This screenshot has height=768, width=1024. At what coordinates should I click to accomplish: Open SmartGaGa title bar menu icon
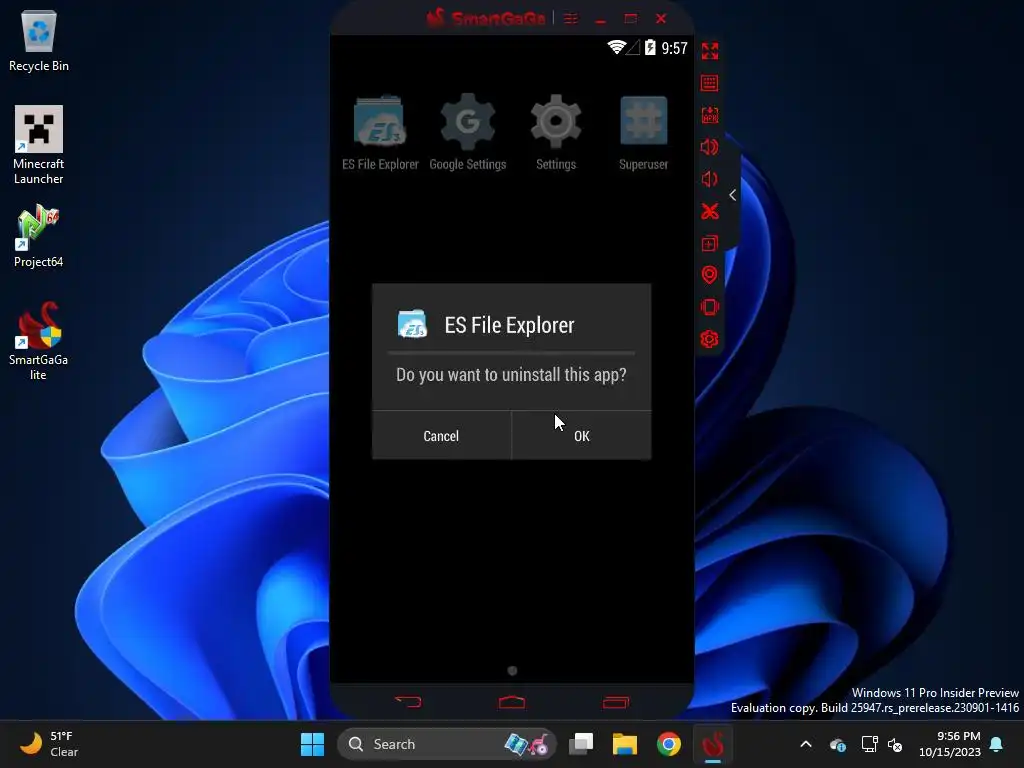pos(571,19)
